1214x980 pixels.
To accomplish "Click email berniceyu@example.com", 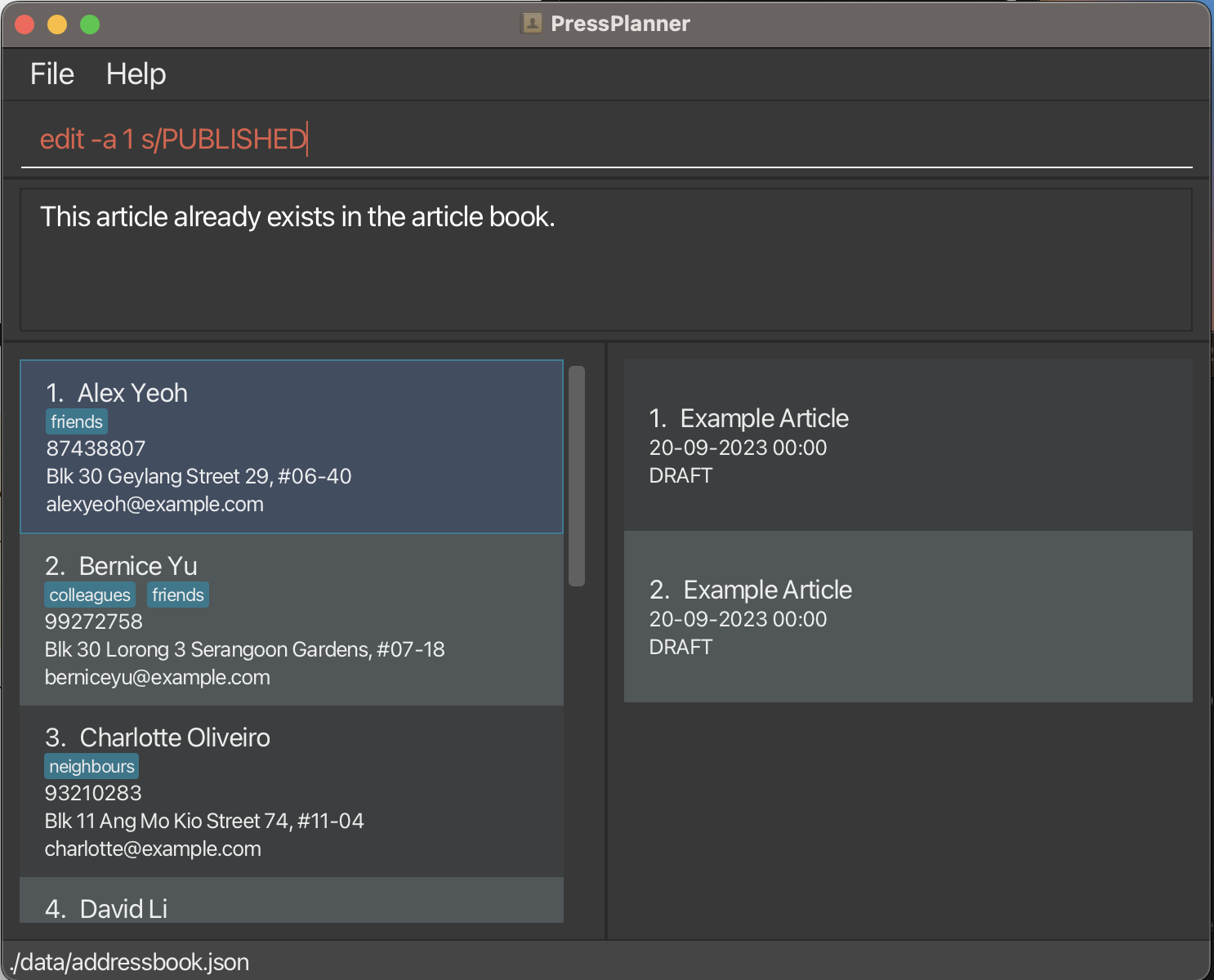I will tap(158, 677).
